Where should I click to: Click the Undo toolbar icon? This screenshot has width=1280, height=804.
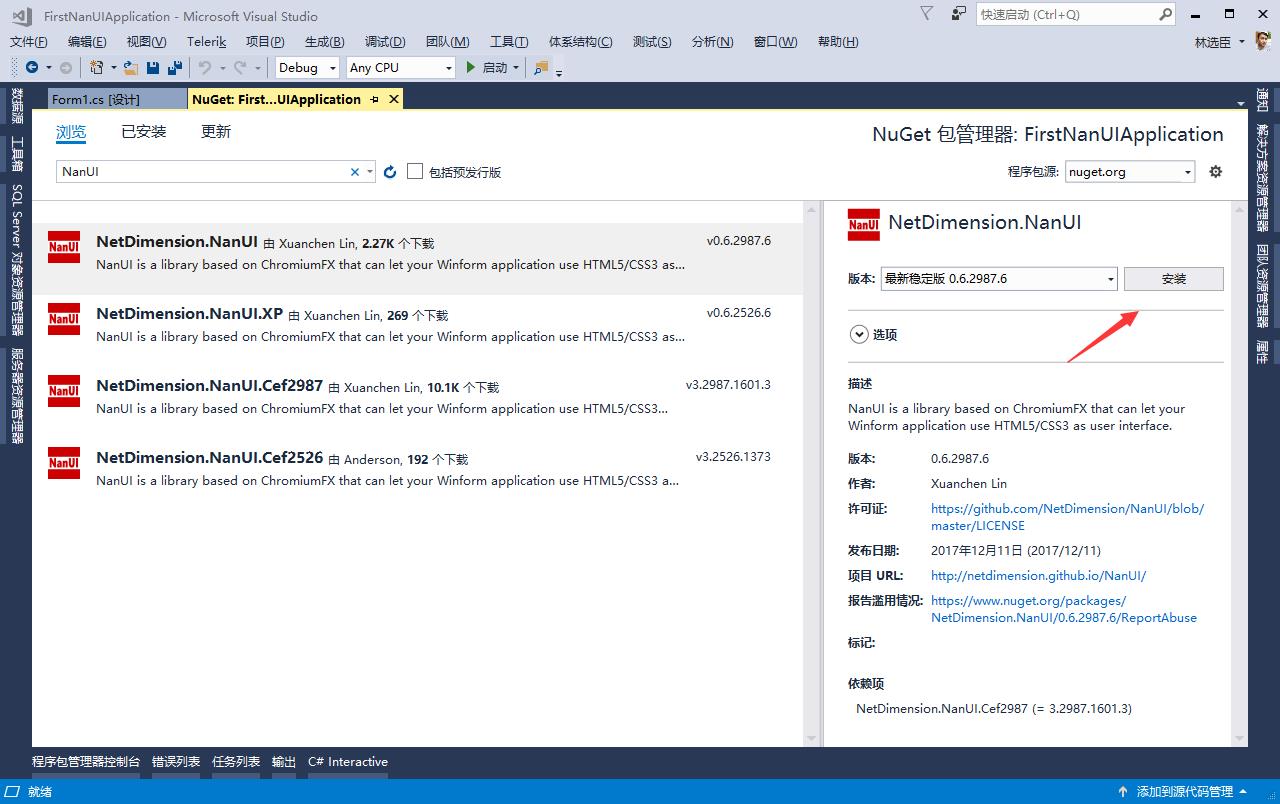tap(204, 68)
